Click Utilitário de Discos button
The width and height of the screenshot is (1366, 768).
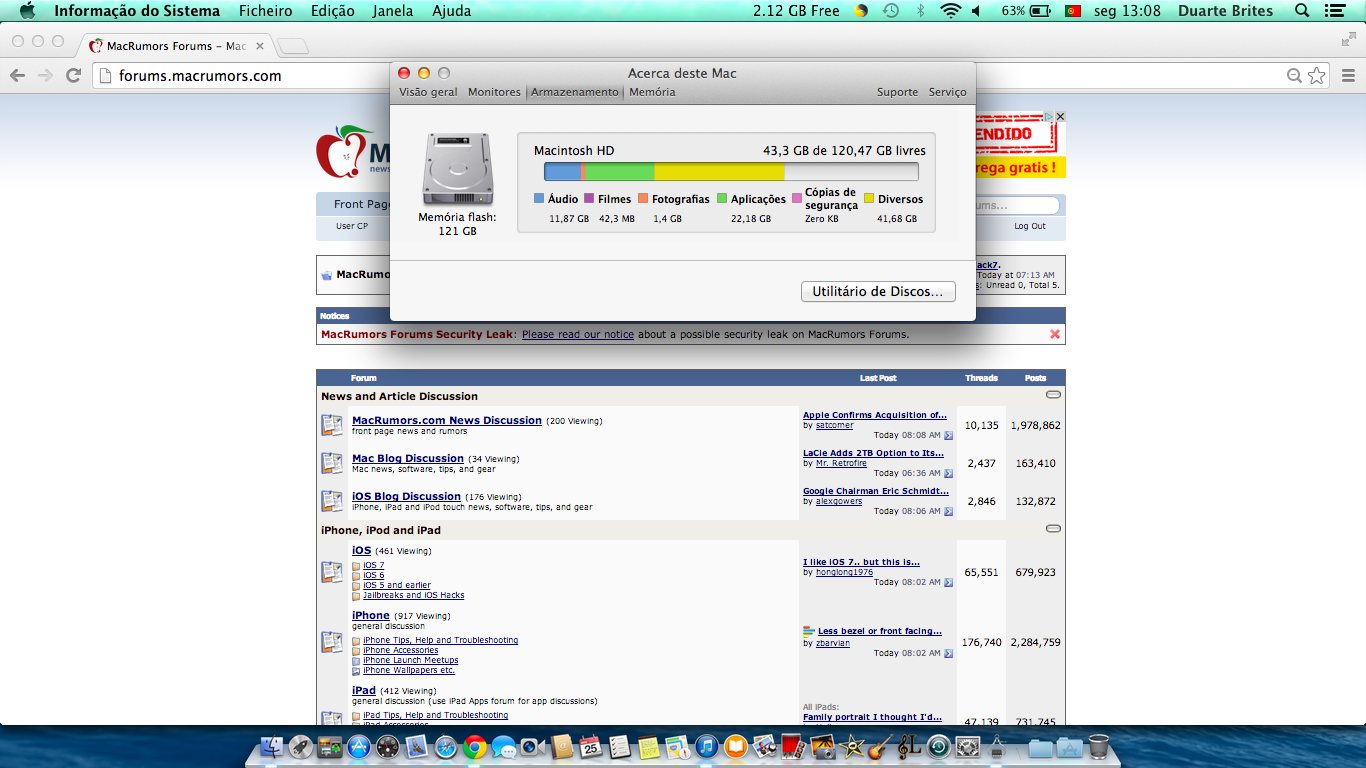tap(878, 292)
